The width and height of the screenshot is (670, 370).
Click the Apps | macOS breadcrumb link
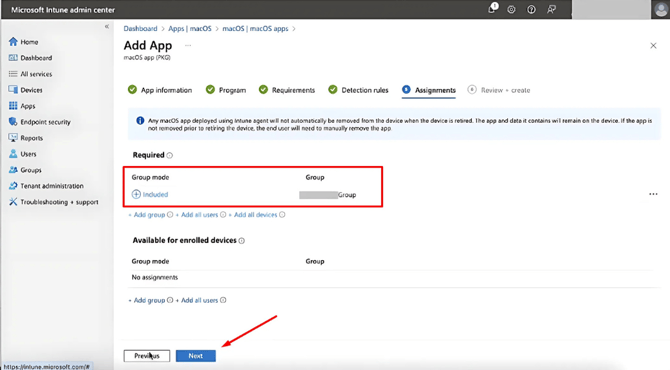click(x=190, y=29)
